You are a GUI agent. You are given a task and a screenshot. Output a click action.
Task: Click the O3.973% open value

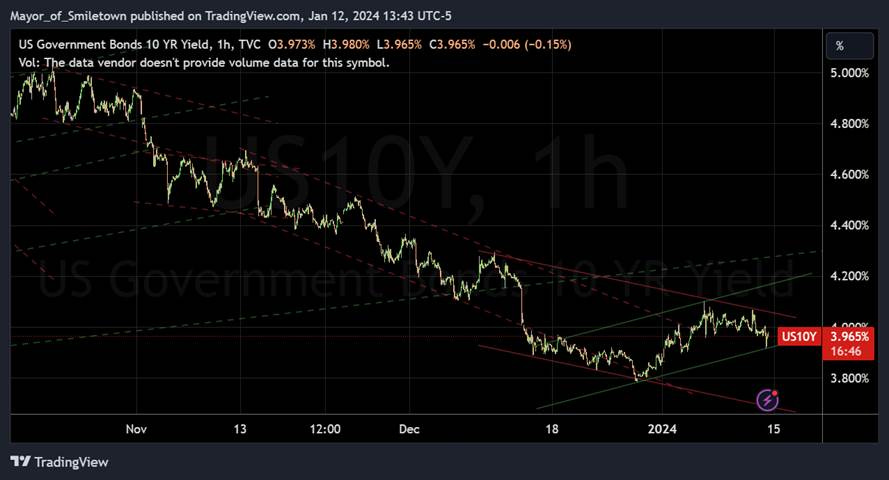[291, 45]
